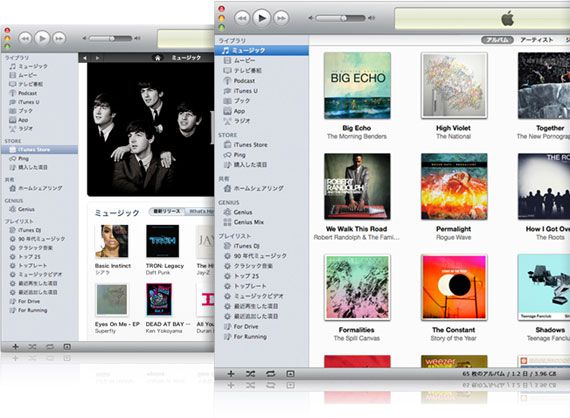Open High Violet album cover
The image size is (570, 418).
click(454, 85)
